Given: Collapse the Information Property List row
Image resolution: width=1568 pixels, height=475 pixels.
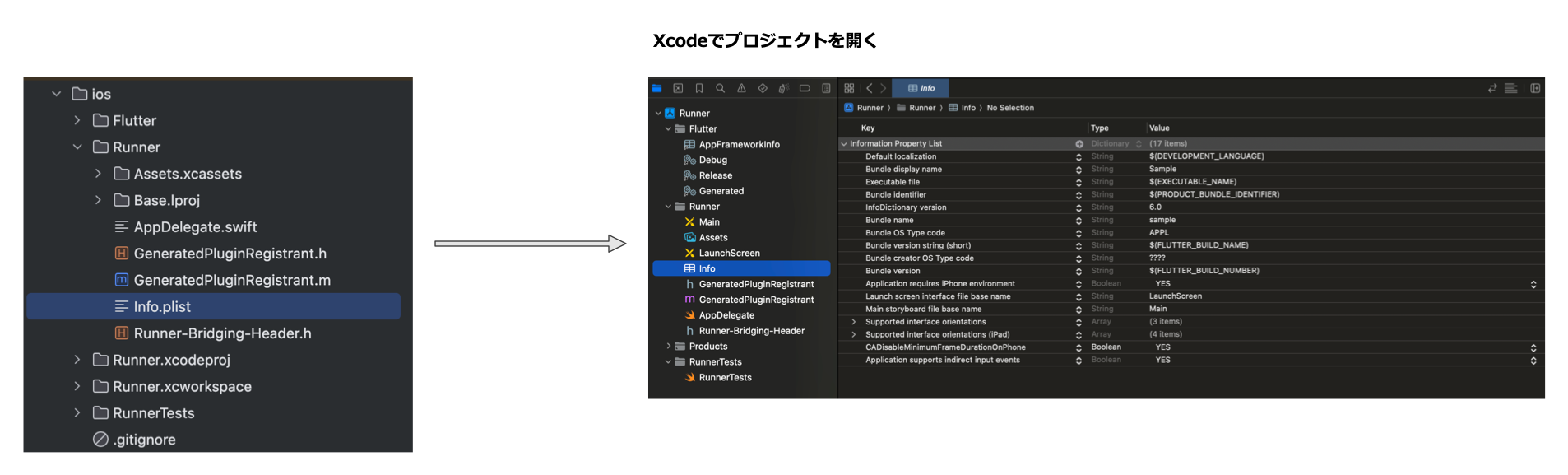Looking at the screenshot, I should [844, 144].
